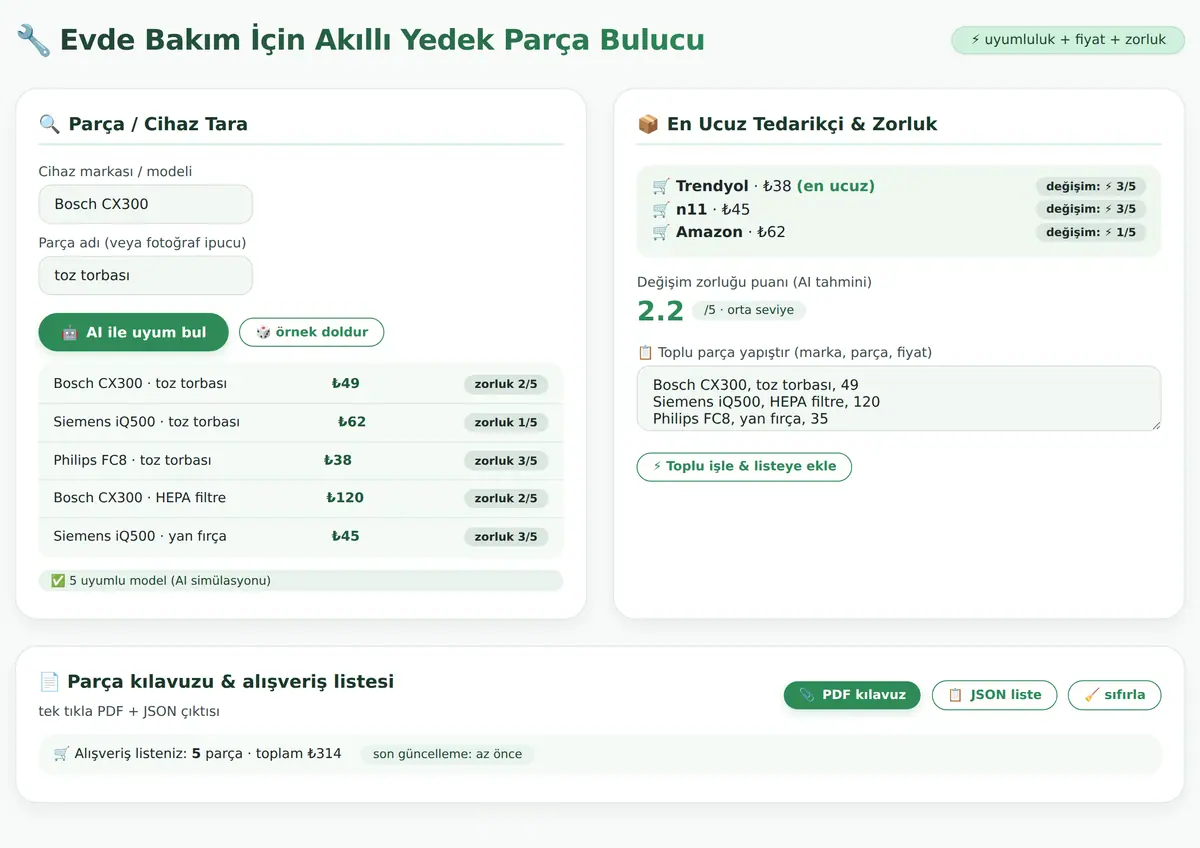The width and height of the screenshot is (1200, 848).
Task: Click the Toplu parça yapıştır textarea
Action: pos(899,398)
